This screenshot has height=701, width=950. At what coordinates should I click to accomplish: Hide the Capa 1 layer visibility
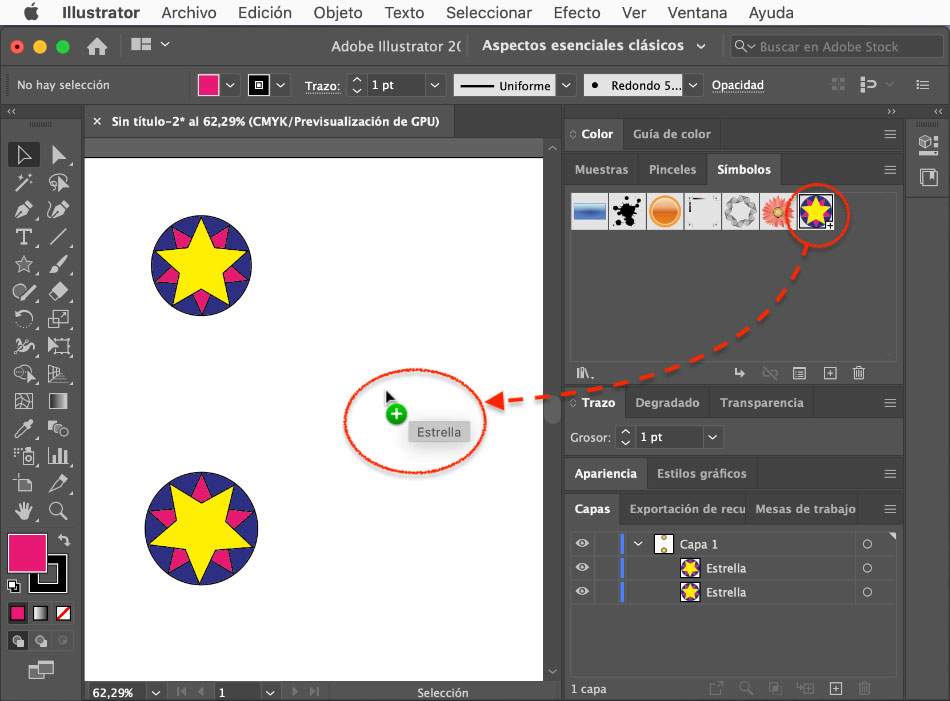tap(581, 544)
